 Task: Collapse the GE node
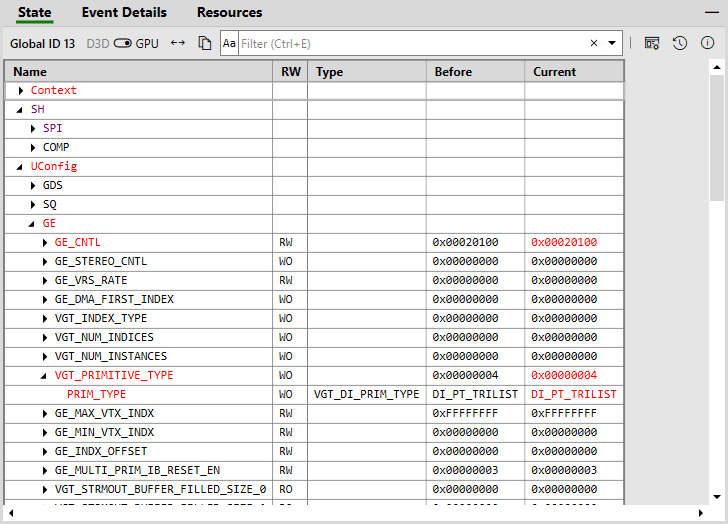pos(32,224)
